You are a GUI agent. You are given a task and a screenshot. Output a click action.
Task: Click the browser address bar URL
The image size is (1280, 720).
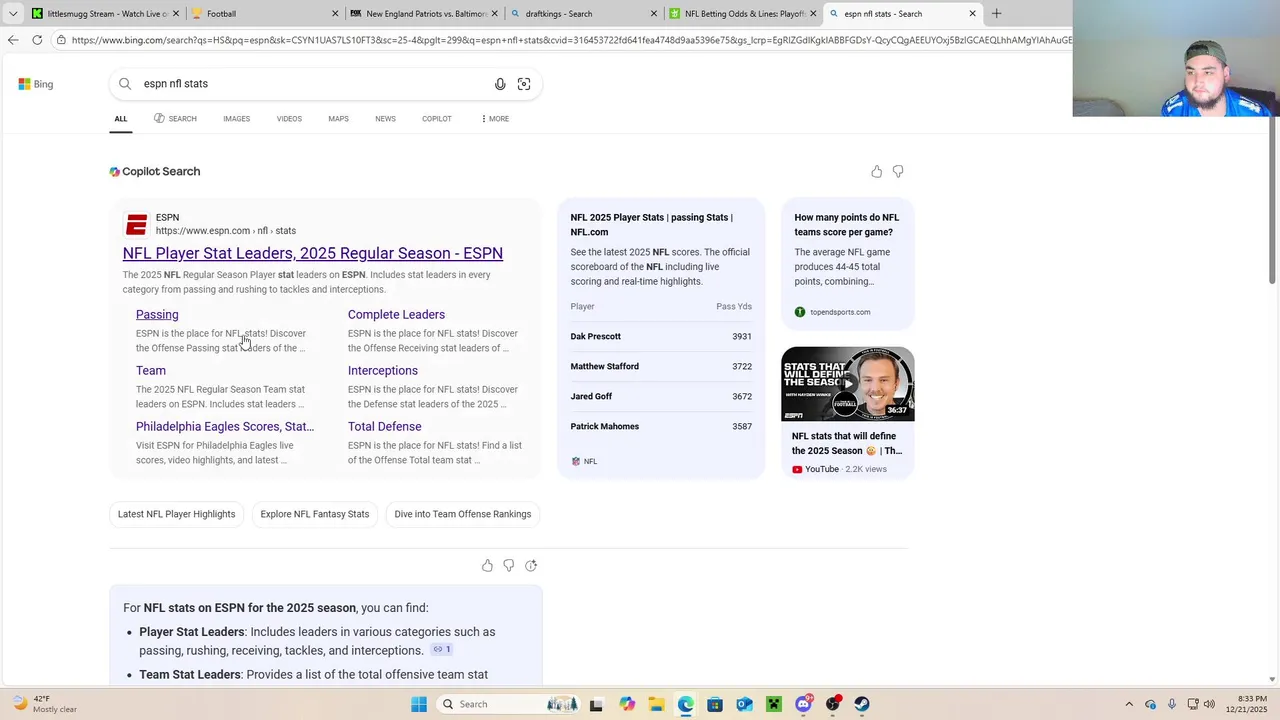pos(570,40)
